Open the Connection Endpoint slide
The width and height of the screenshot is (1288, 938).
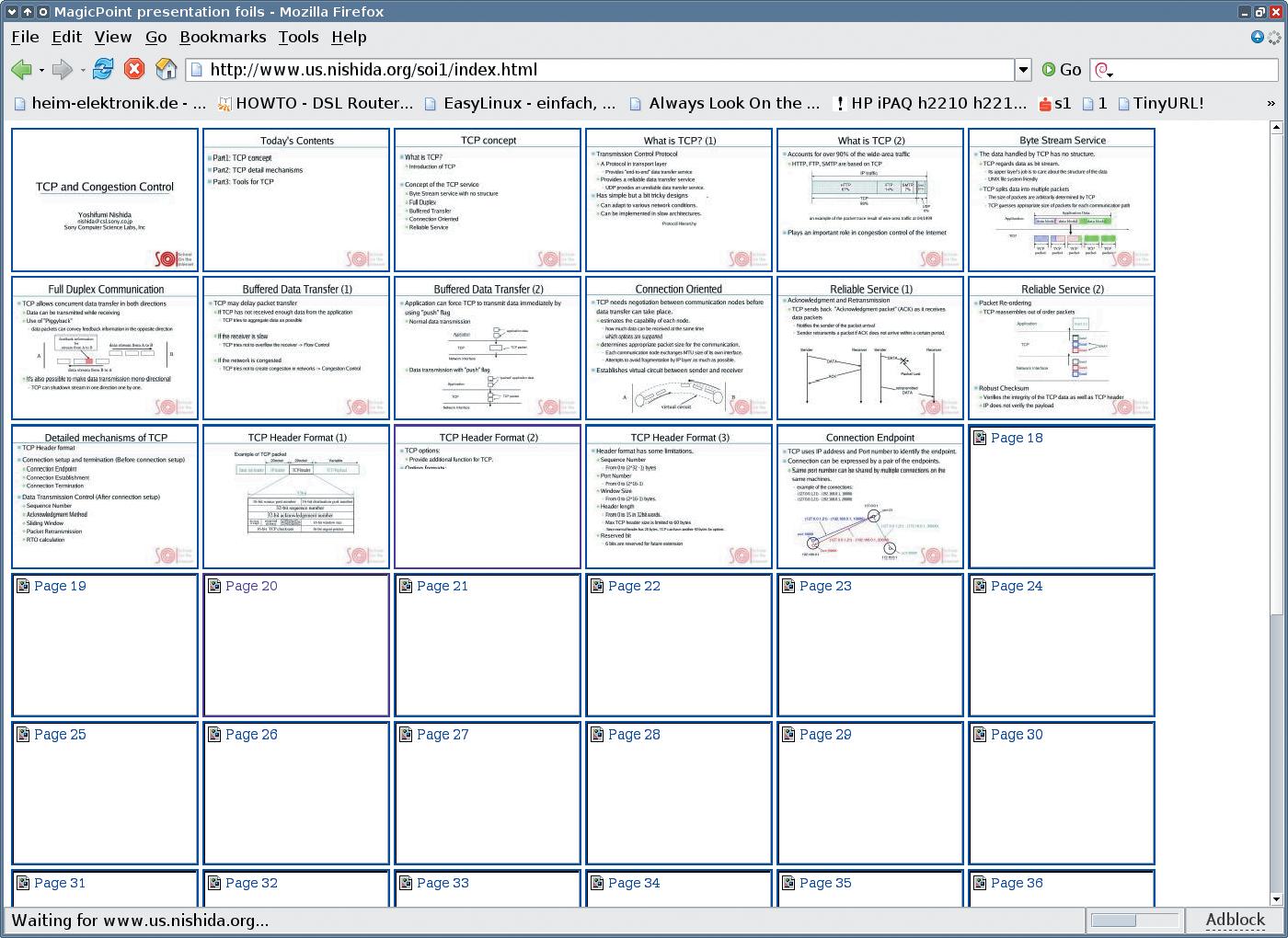tap(870, 497)
